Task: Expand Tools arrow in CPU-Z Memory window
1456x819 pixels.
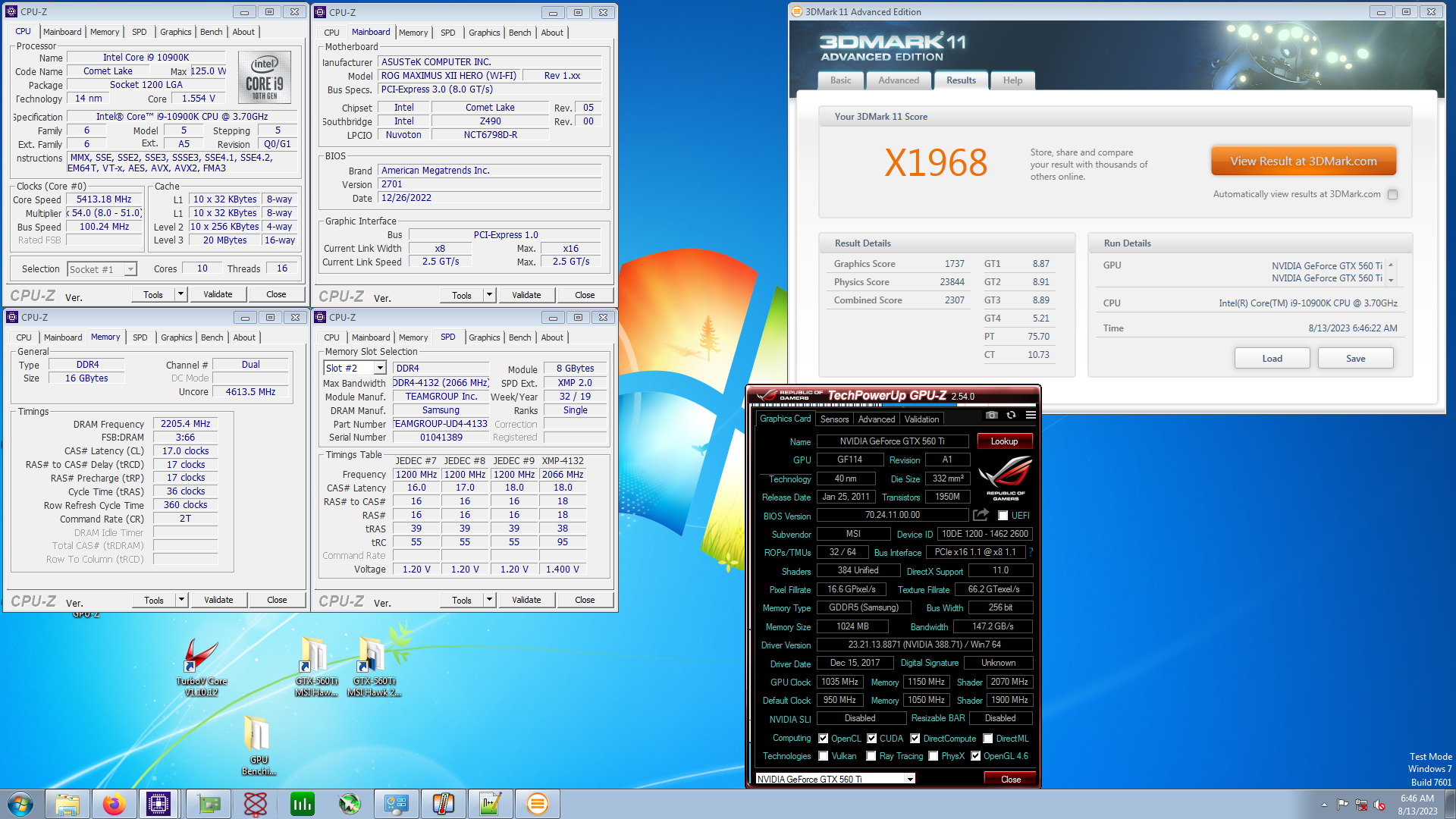Action: coord(181,600)
